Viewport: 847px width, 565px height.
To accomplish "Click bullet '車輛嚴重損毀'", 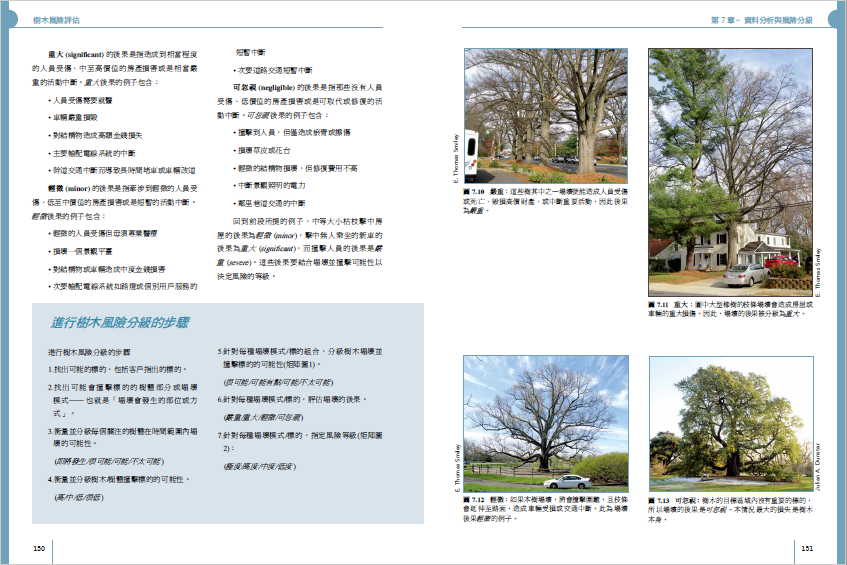I will pos(72,118).
